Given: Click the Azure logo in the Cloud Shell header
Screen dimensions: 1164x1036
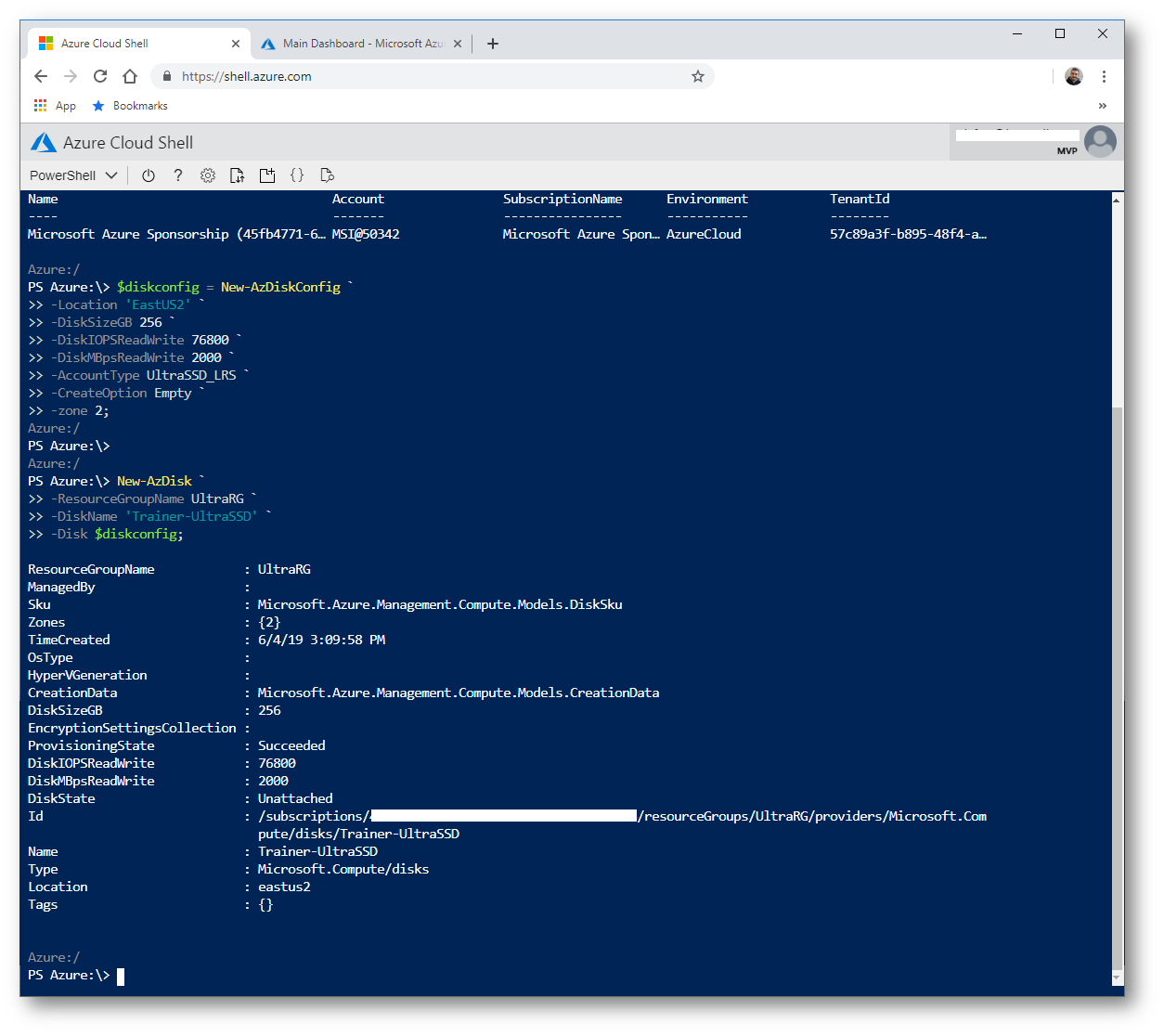Looking at the screenshot, I should (x=44, y=142).
